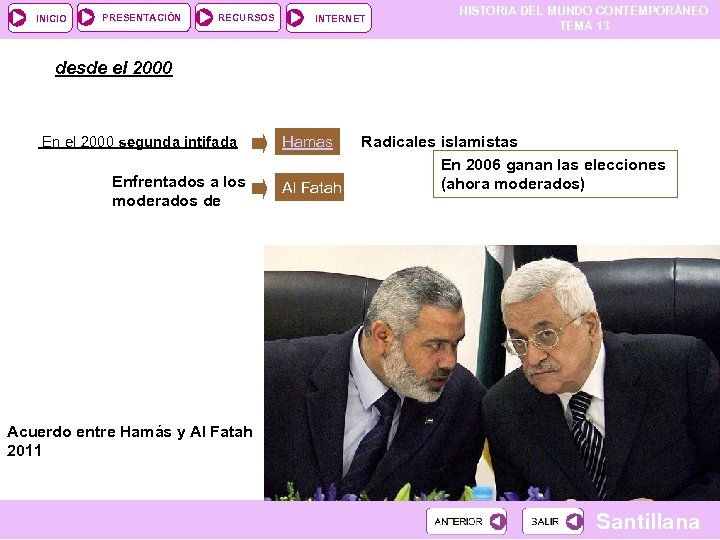Click the 'En 2006 ganan las elecciones' box

[x=555, y=174]
